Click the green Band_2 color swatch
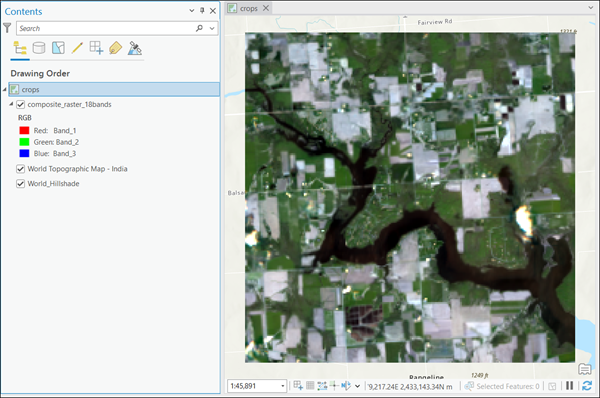The height and width of the screenshot is (398, 600). 24,142
